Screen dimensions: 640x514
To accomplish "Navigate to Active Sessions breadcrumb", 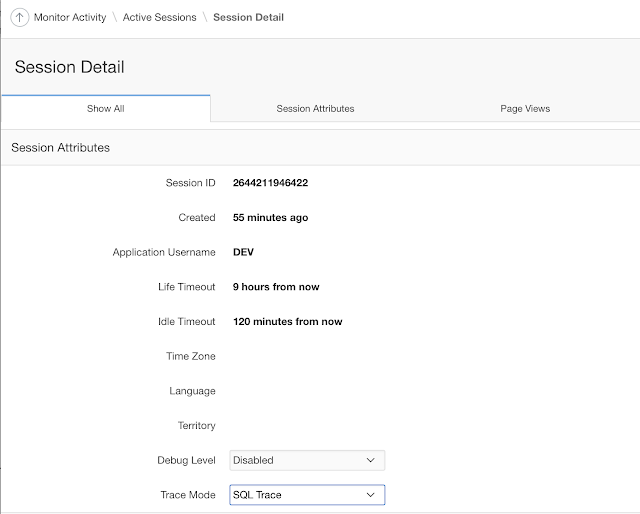I will (x=160, y=18).
